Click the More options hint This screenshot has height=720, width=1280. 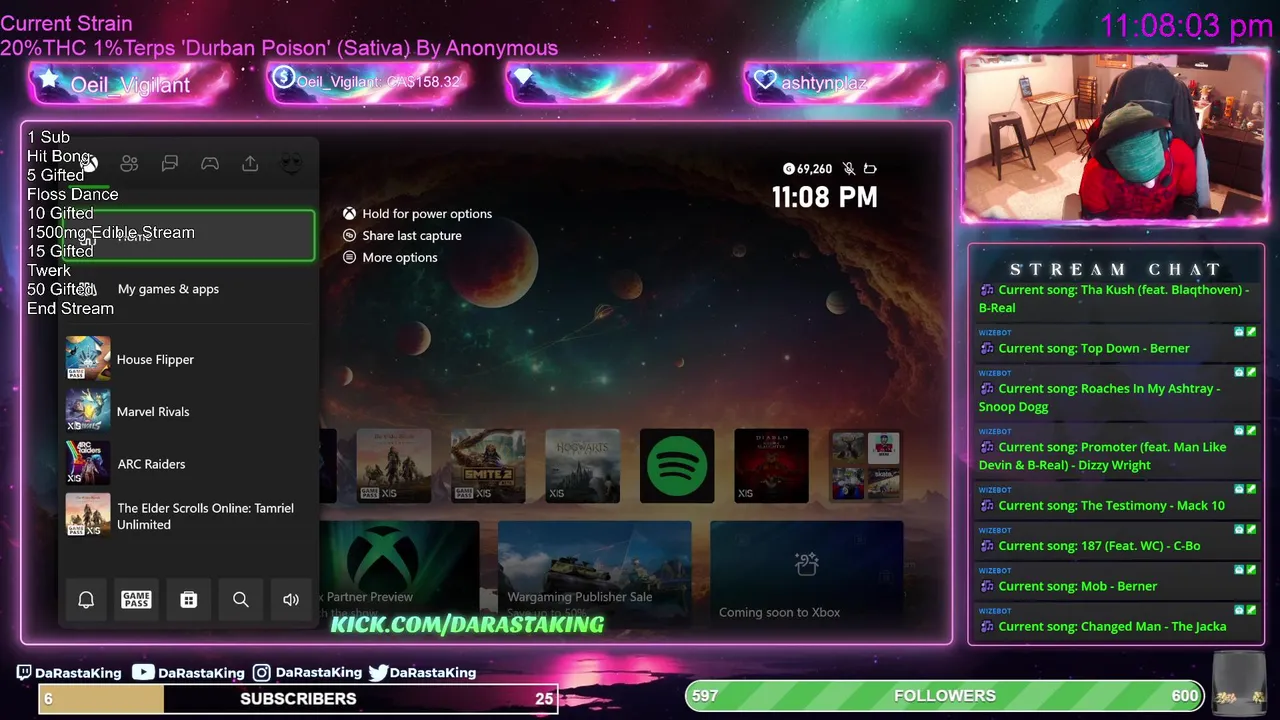click(390, 258)
